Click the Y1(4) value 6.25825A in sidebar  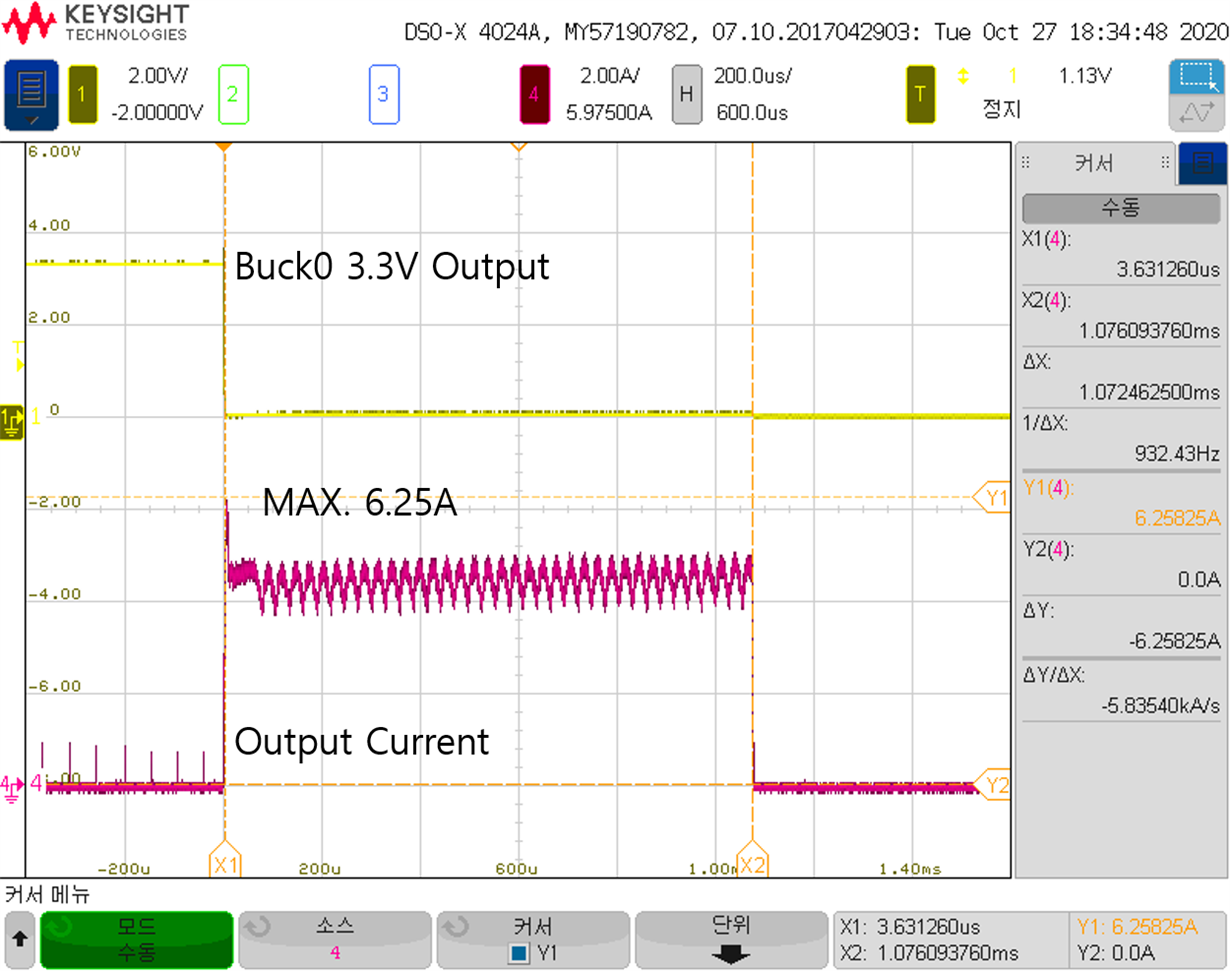[x=1175, y=518]
